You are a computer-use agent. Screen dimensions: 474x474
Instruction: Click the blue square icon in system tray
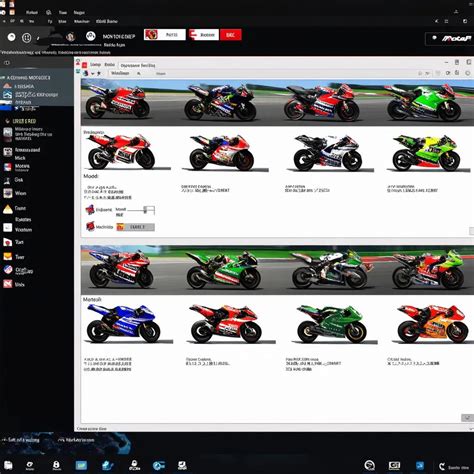420,465
